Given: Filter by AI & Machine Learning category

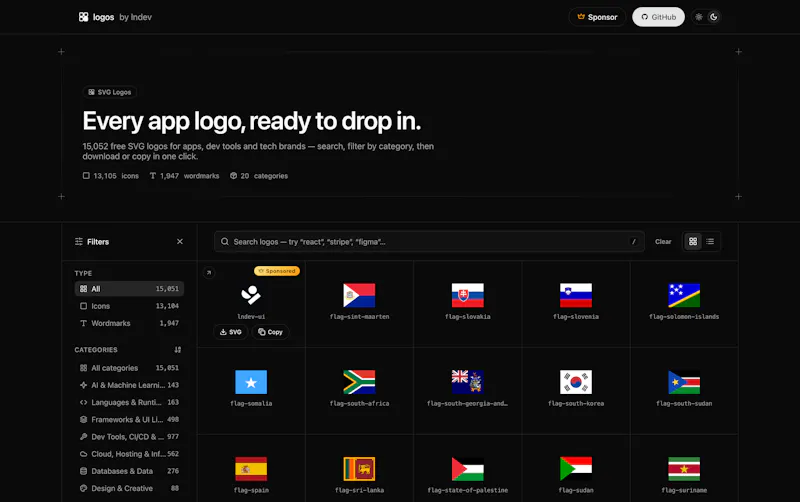Looking at the screenshot, I should point(129,385).
